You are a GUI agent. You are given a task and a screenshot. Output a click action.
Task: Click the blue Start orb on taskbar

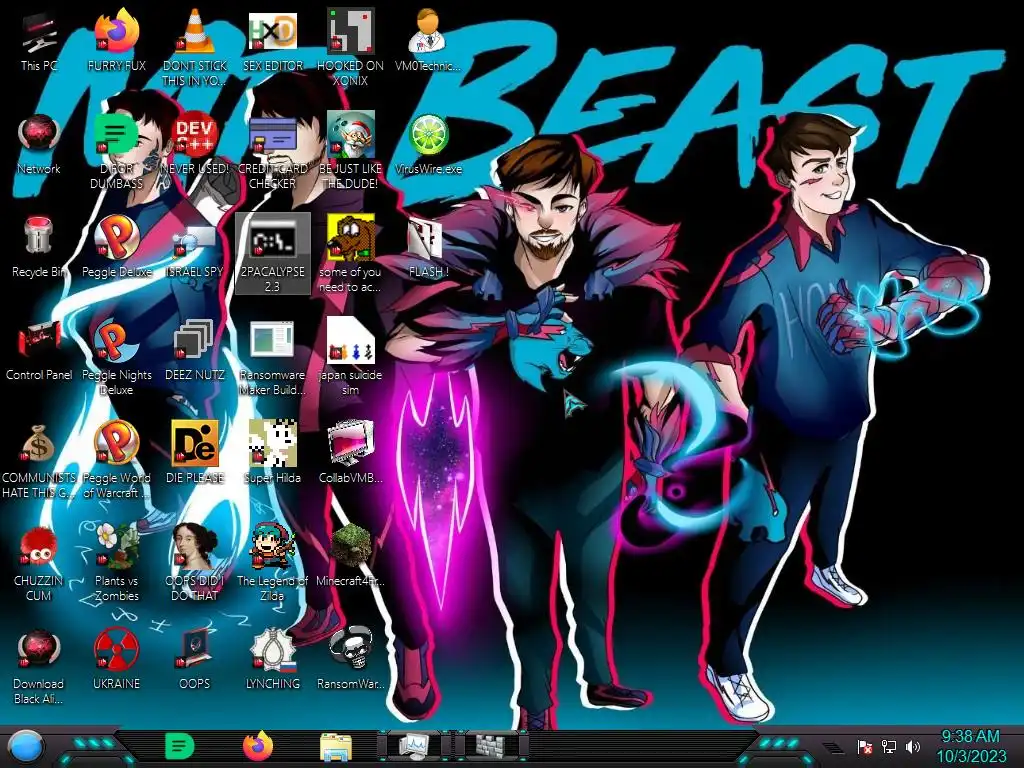click(x=27, y=748)
